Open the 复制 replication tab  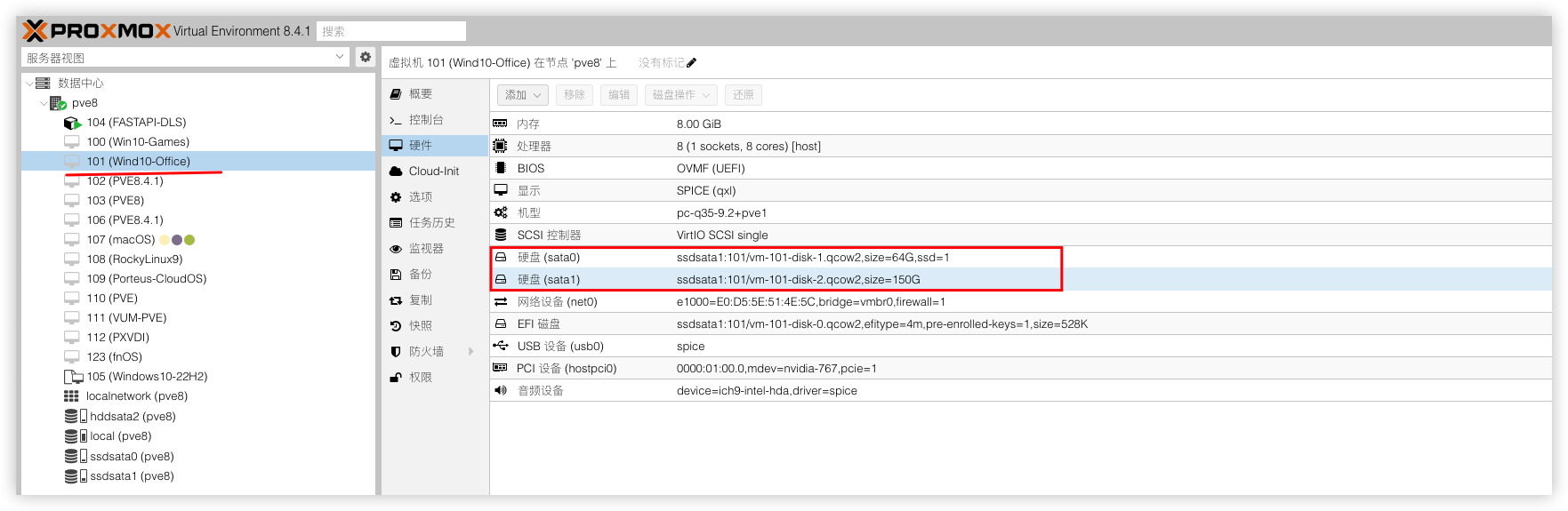tap(435, 300)
